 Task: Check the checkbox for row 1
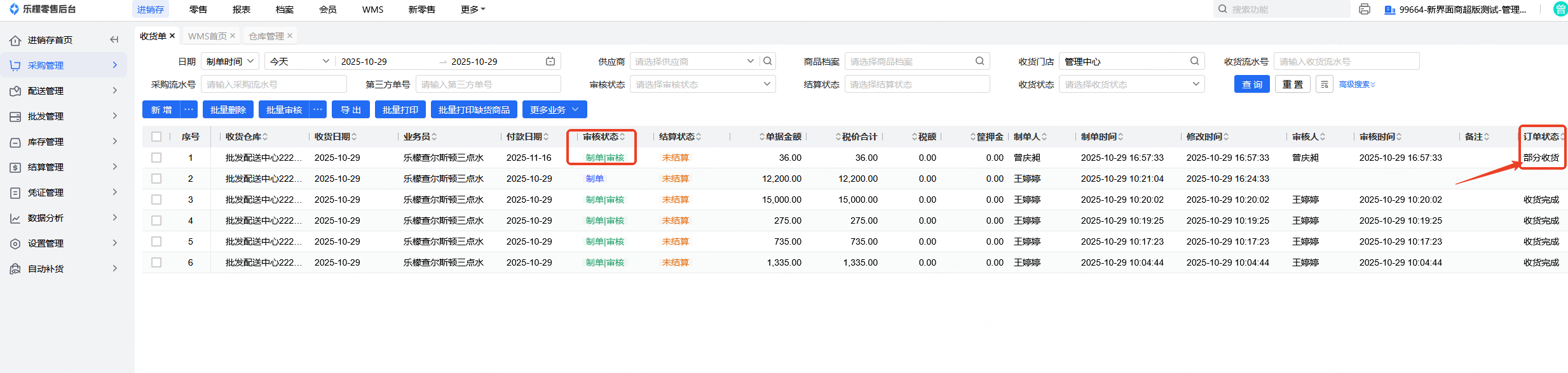pyautogui.click(x=156, y=158)
